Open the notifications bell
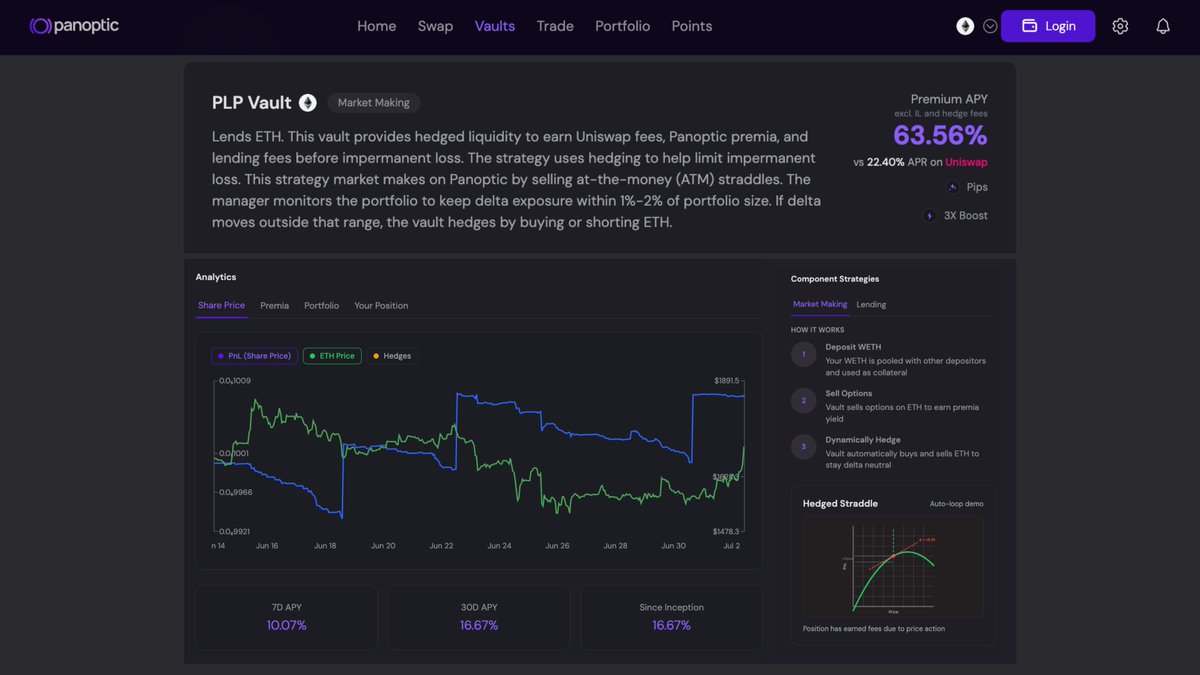 tap(1163, 26)
